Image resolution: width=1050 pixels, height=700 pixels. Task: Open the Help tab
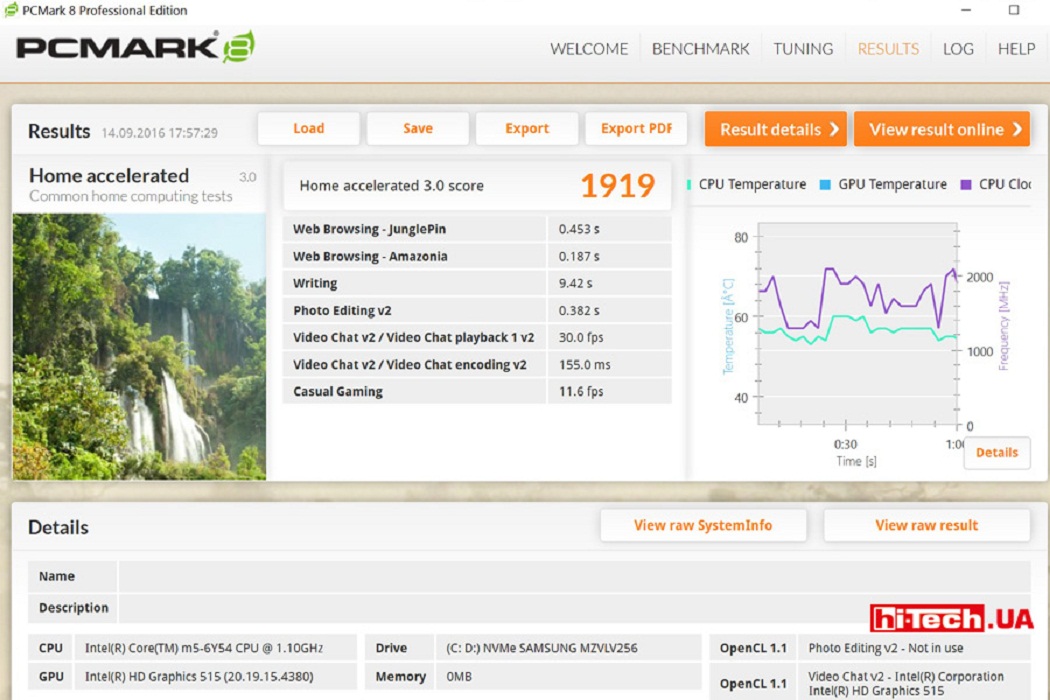1017,49
